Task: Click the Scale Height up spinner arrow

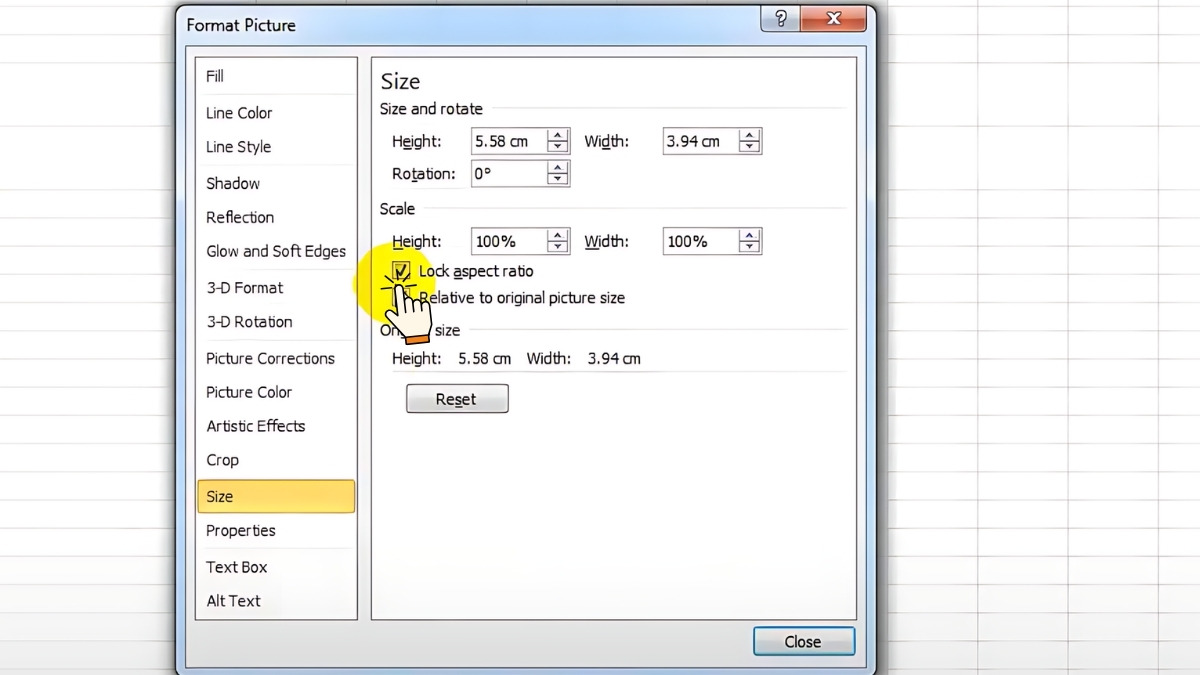Action: (x=559, y=235)
